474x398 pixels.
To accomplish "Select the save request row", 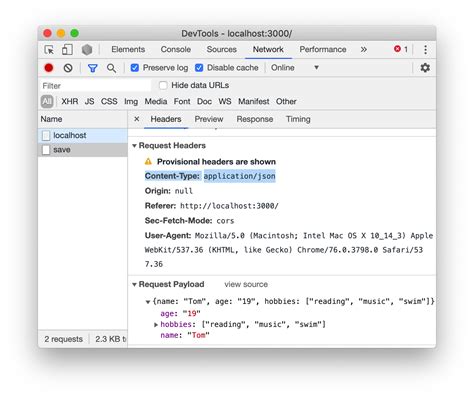I will point(83,150).
